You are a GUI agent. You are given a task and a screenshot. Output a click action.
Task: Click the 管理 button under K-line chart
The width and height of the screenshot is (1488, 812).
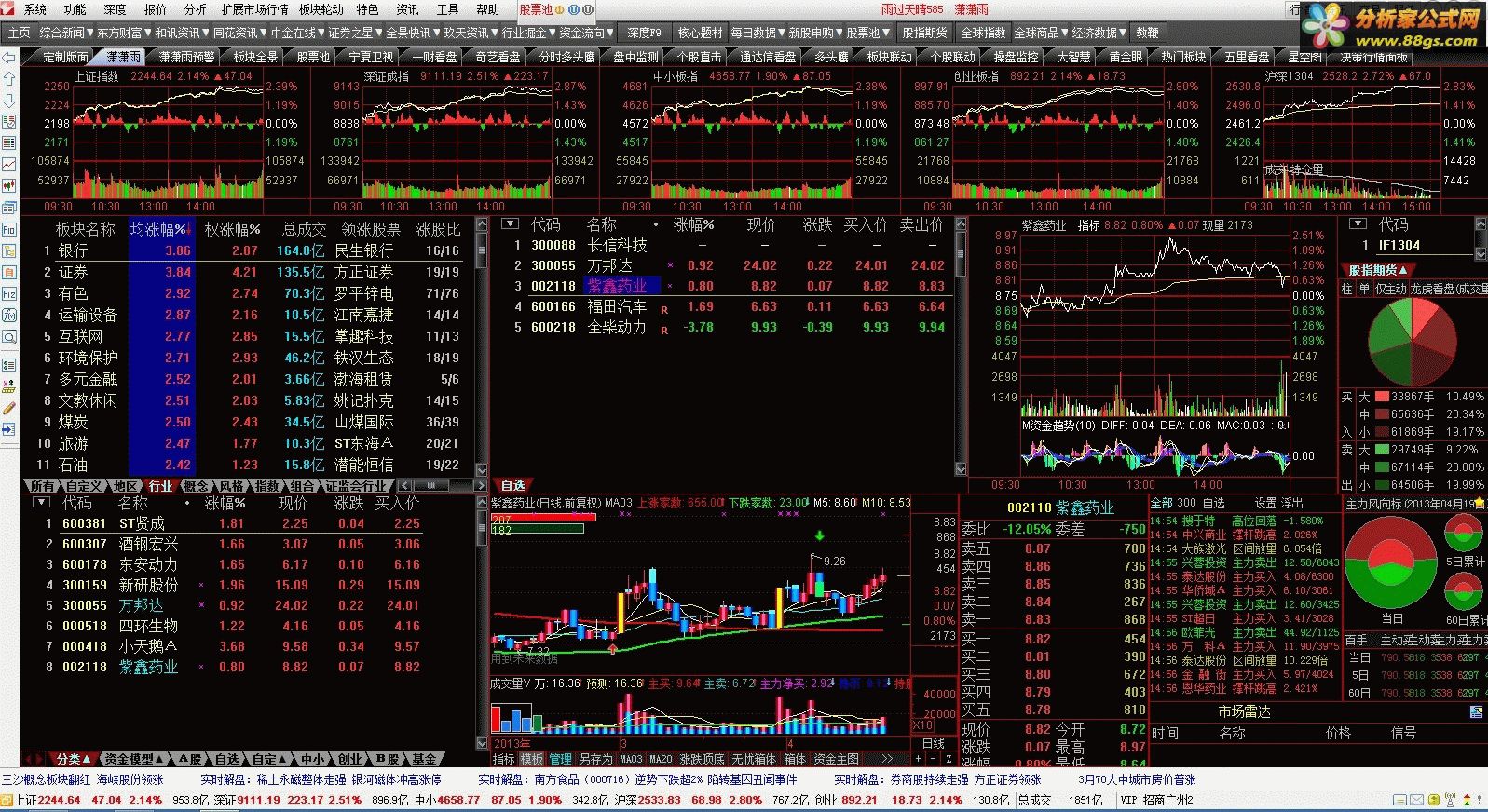561,759
